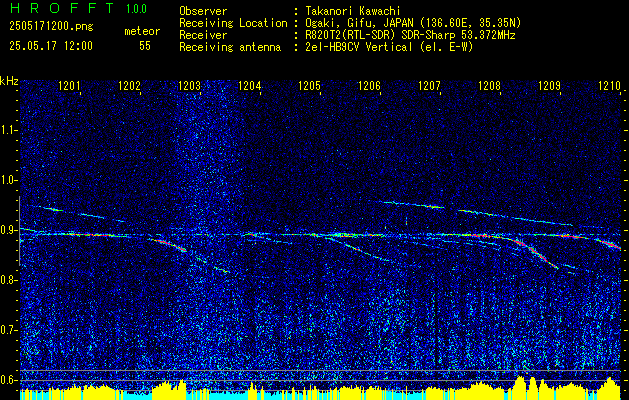Image resolution: width=629 pixels, height=400 pixels.
Task: Select the 2el-HB9CV Vertical antenna text
Action: pos(389,47)
